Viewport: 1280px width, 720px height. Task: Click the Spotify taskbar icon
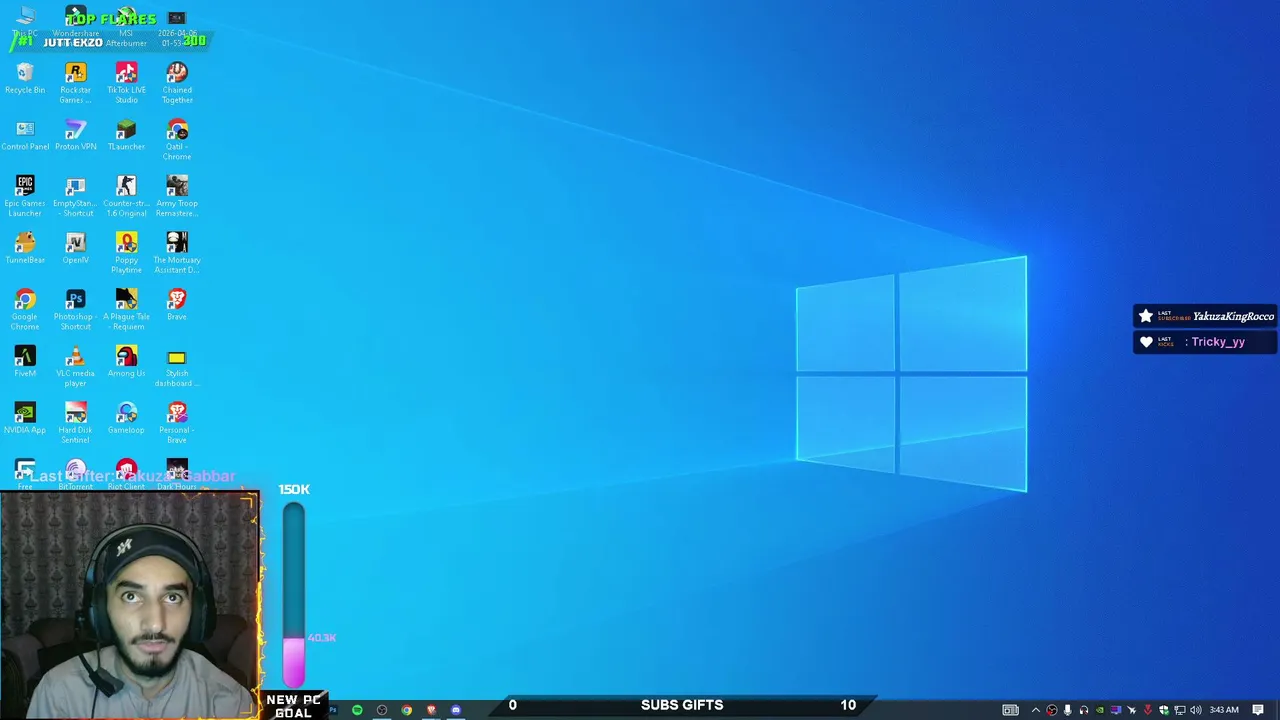point(357,710)
